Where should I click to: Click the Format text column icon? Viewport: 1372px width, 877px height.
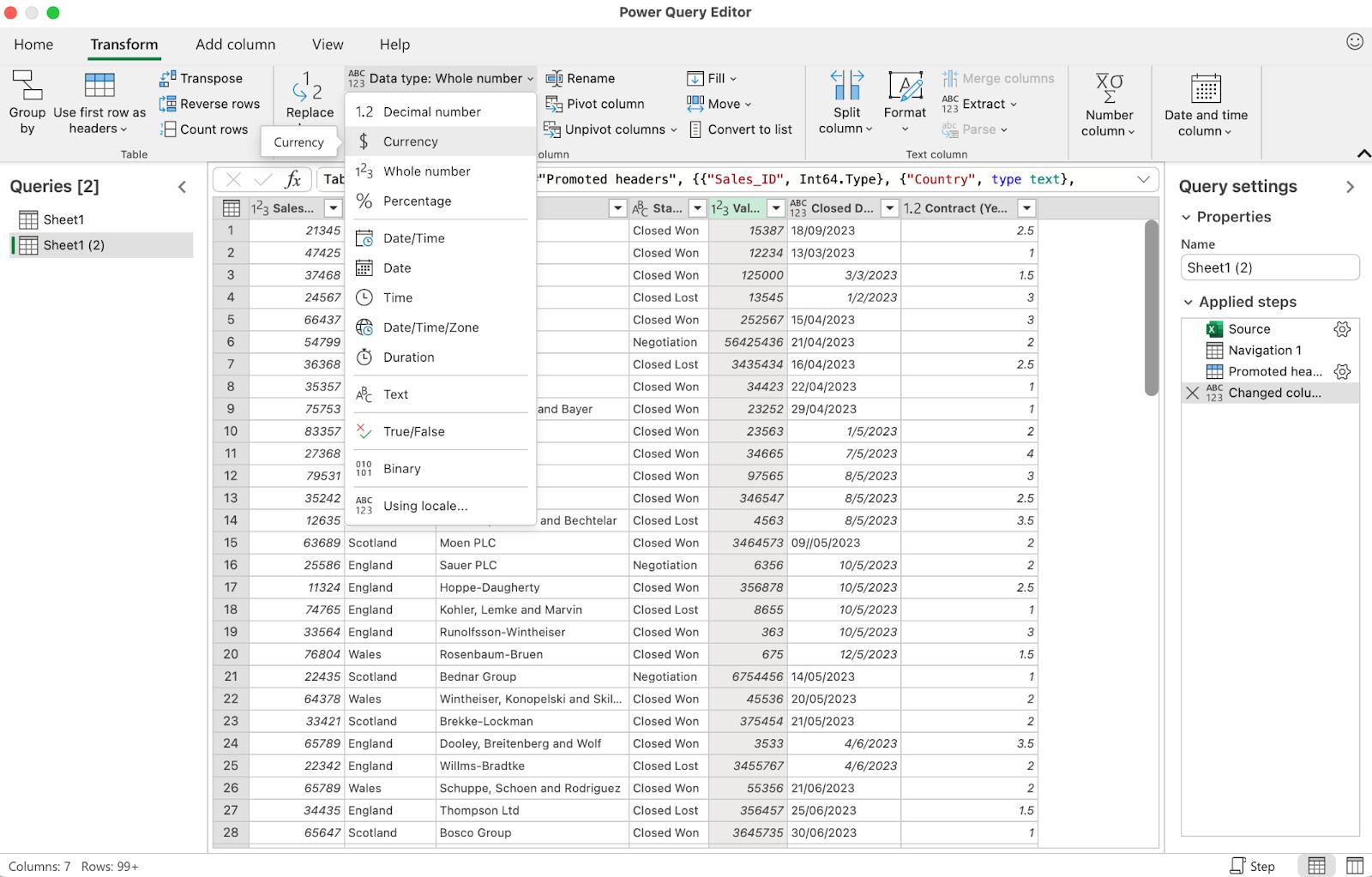tap(906, 86)
